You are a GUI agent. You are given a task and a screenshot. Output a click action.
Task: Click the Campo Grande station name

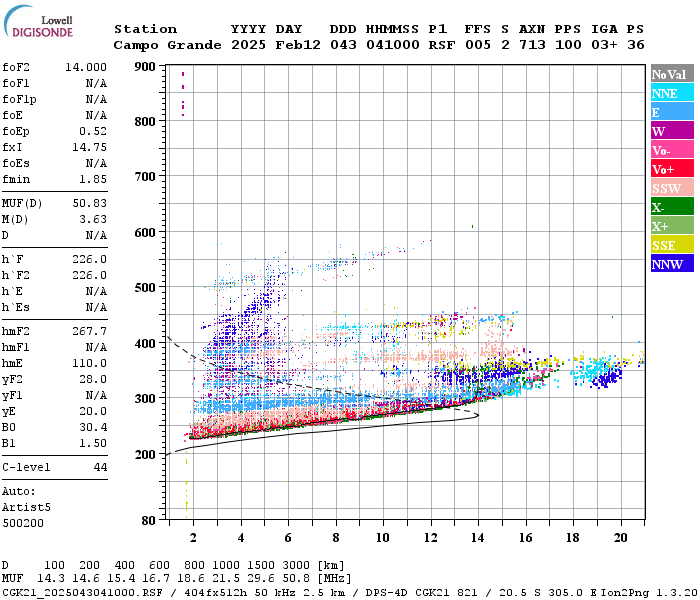(167, 45)
